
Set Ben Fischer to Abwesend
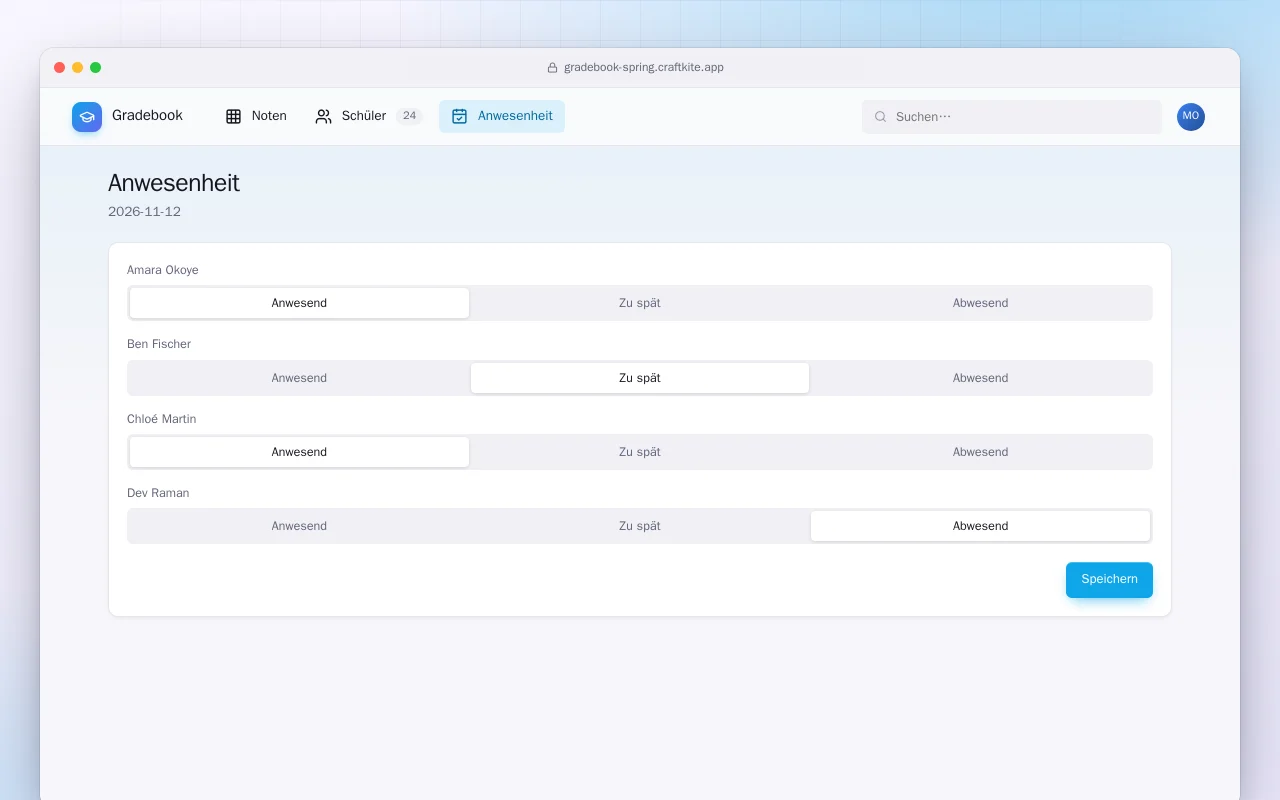(x=980, y=378)
